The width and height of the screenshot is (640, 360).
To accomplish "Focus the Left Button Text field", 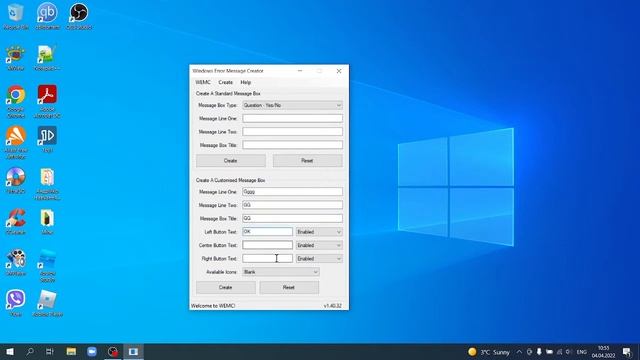I will pyautogui.click(x=267, y=232).
